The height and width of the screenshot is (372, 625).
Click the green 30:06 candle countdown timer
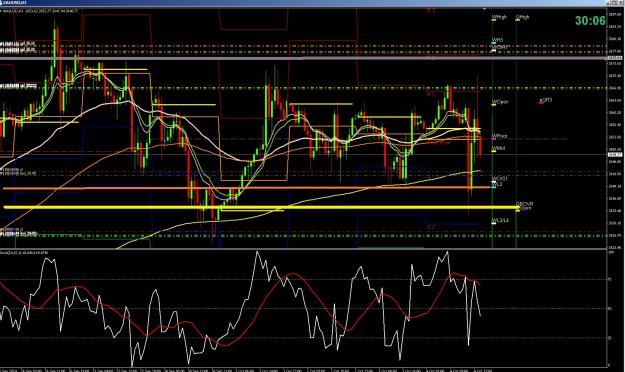590,21
